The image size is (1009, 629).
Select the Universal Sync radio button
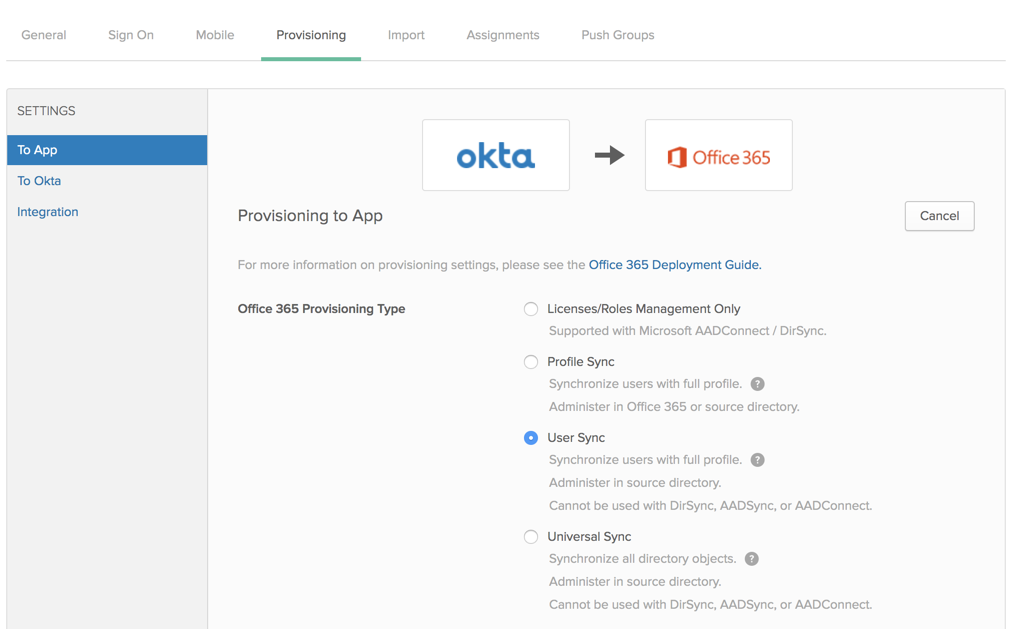[531, 537]
